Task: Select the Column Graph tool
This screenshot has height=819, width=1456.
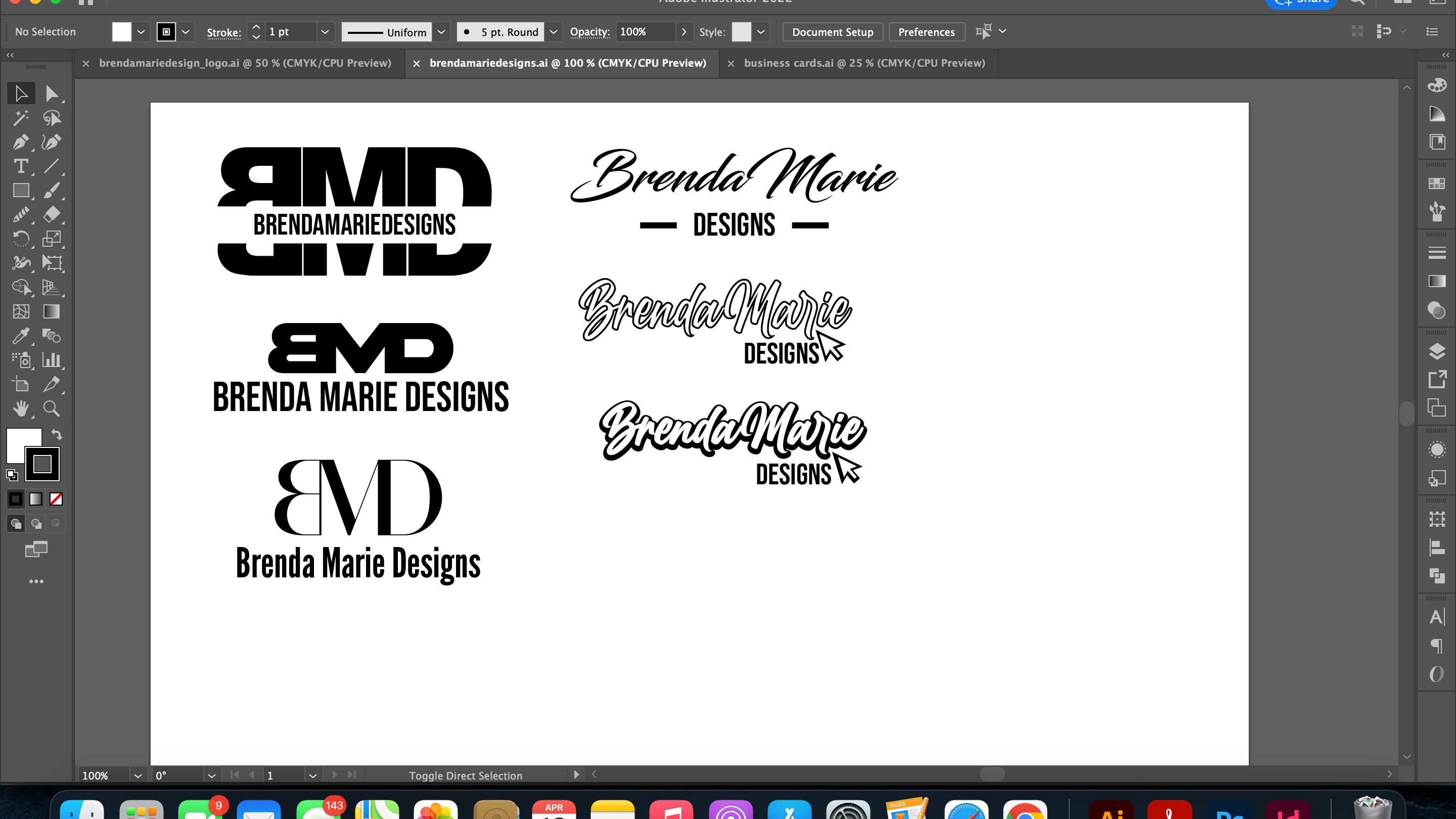Action: coord(52,360)
